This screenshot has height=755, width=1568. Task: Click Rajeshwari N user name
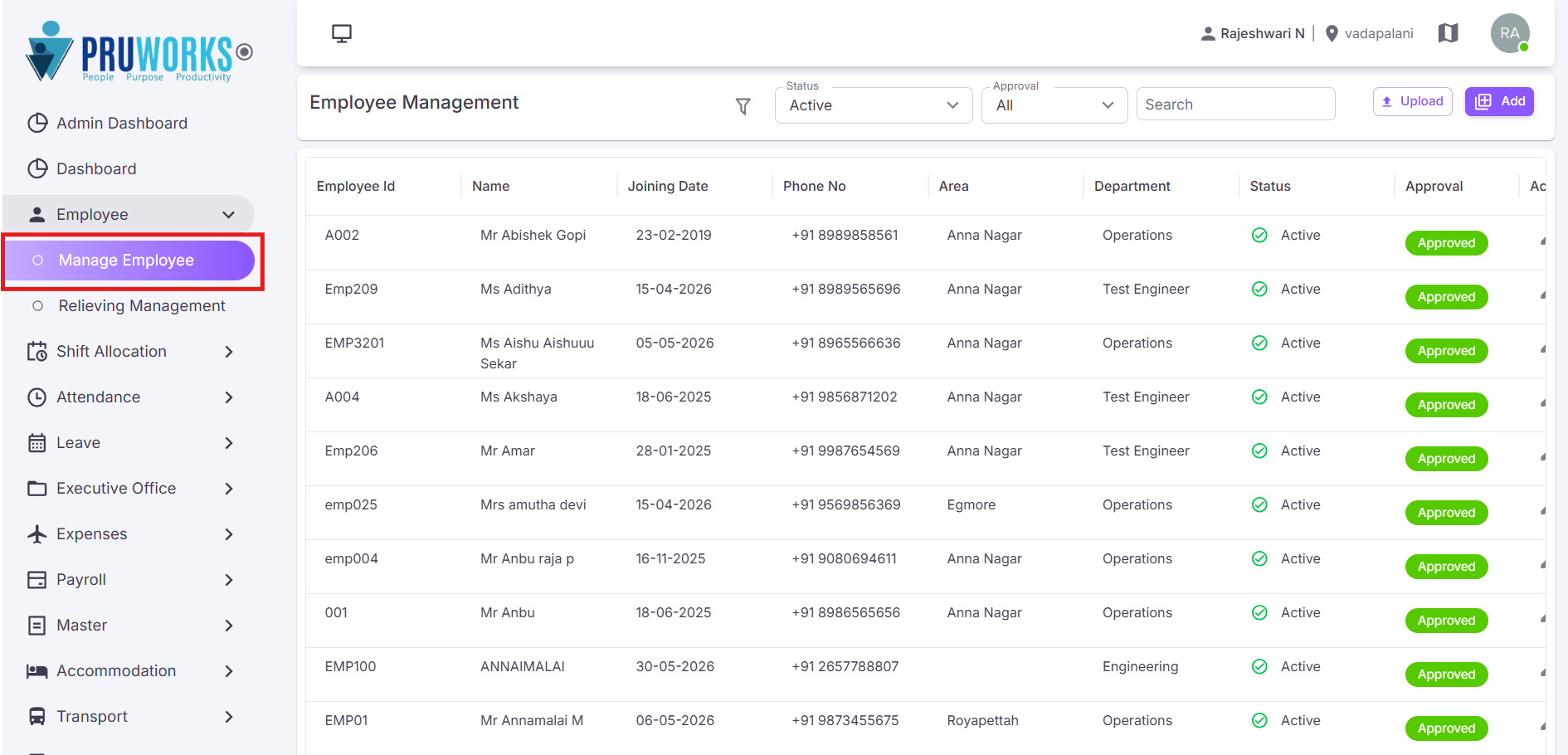pos(1263,33)
